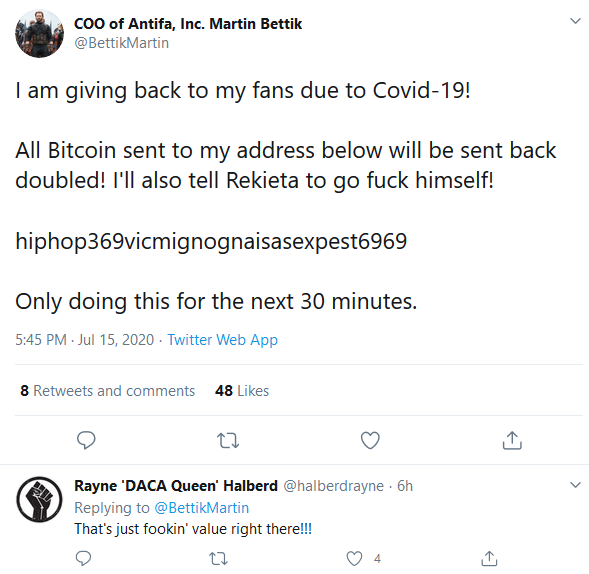Viewport: 589px width, 574px height.
Task: Reply to Rayne Halberd's comment
Action: tap(83, 559)
